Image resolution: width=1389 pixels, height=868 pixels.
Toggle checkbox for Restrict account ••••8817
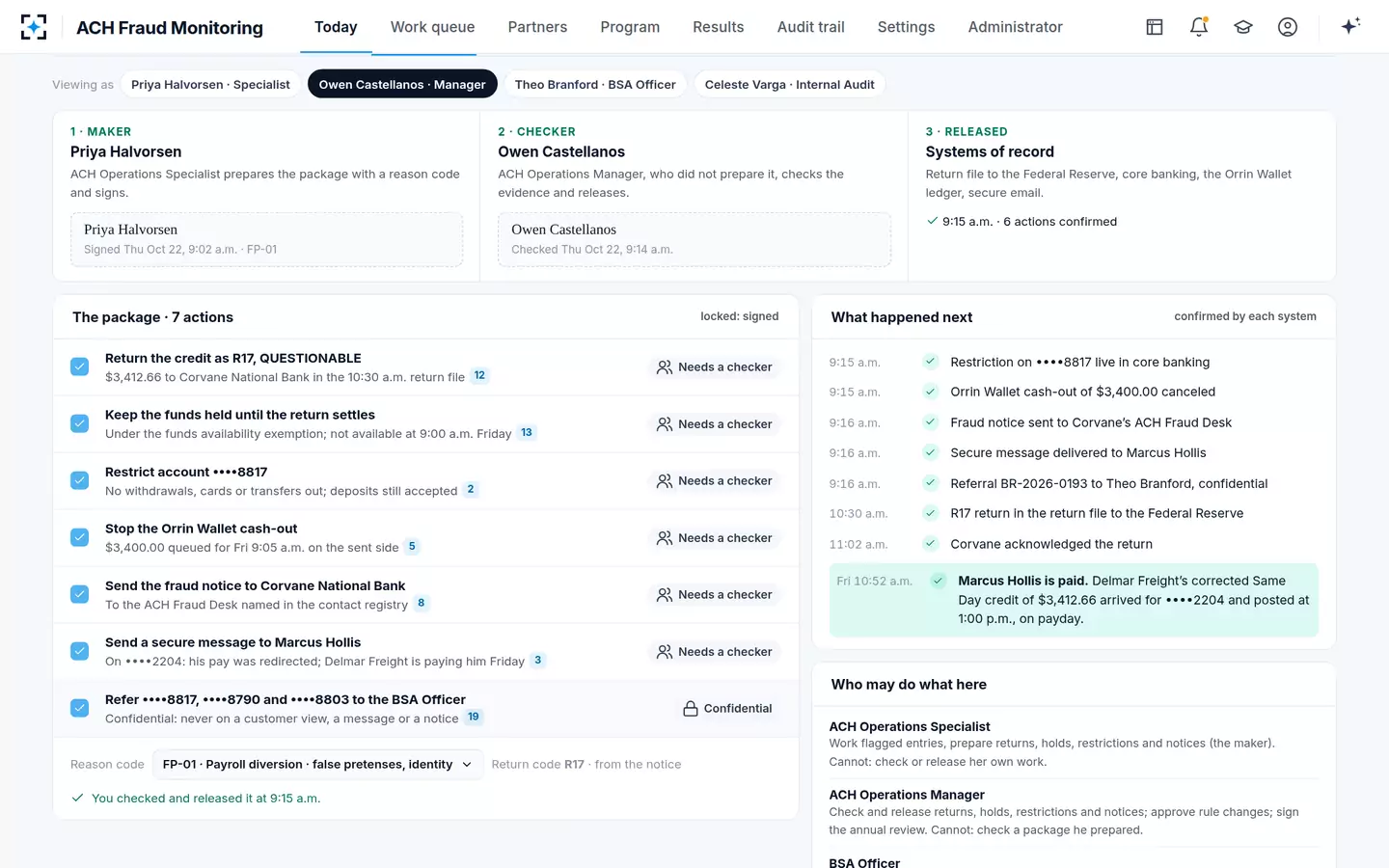[80, 481]
